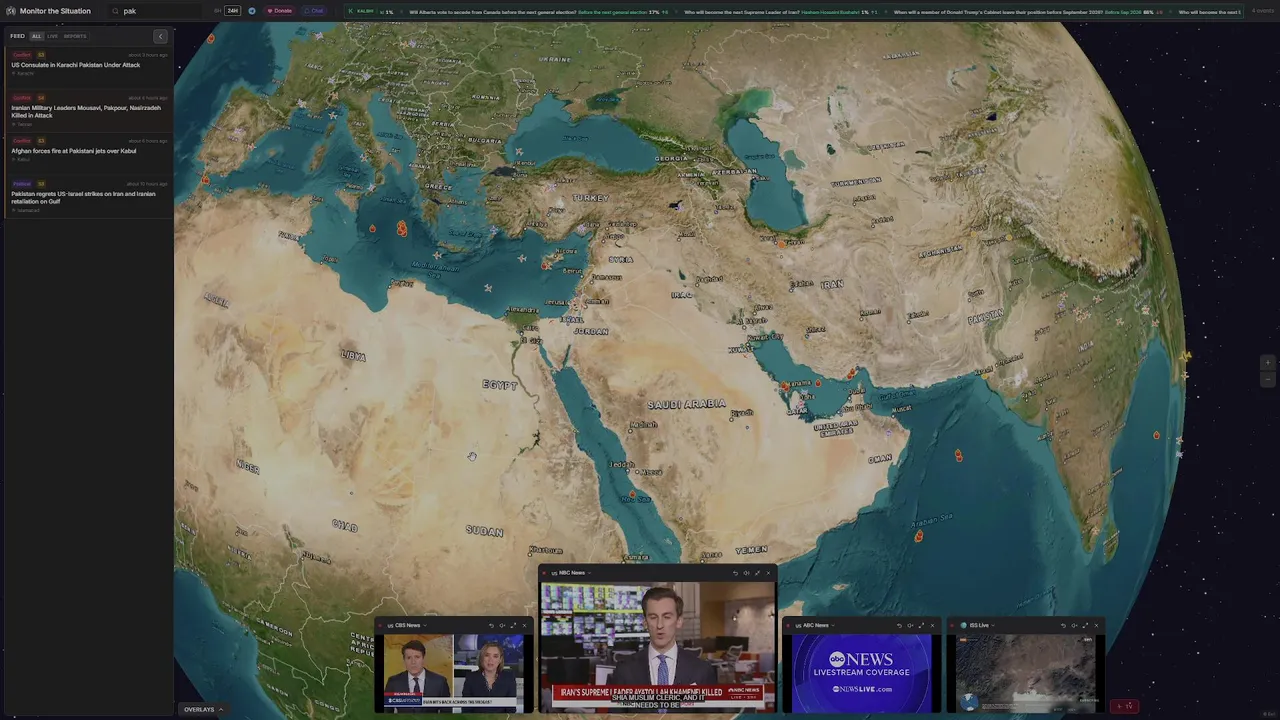This screenshot has height=720, width=1280.
Task: Open the Chat button
Action: pyautogui.click(x=314, y=11)
